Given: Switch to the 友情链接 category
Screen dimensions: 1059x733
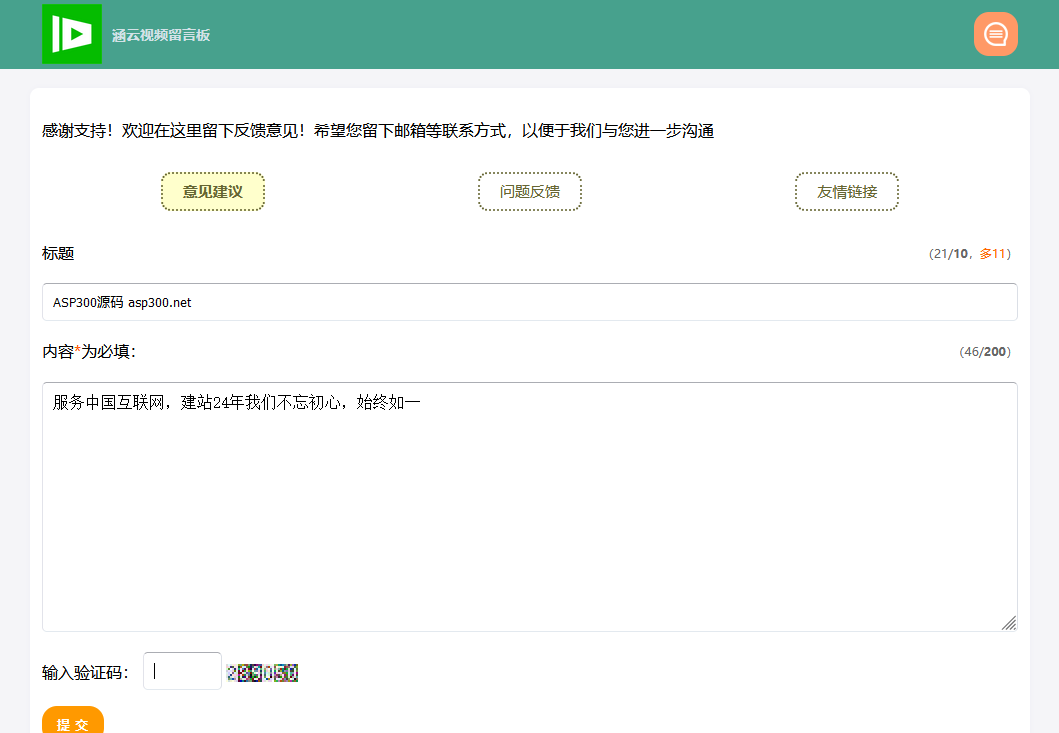Looking at the screenshot, I should [x=847, y=192].
